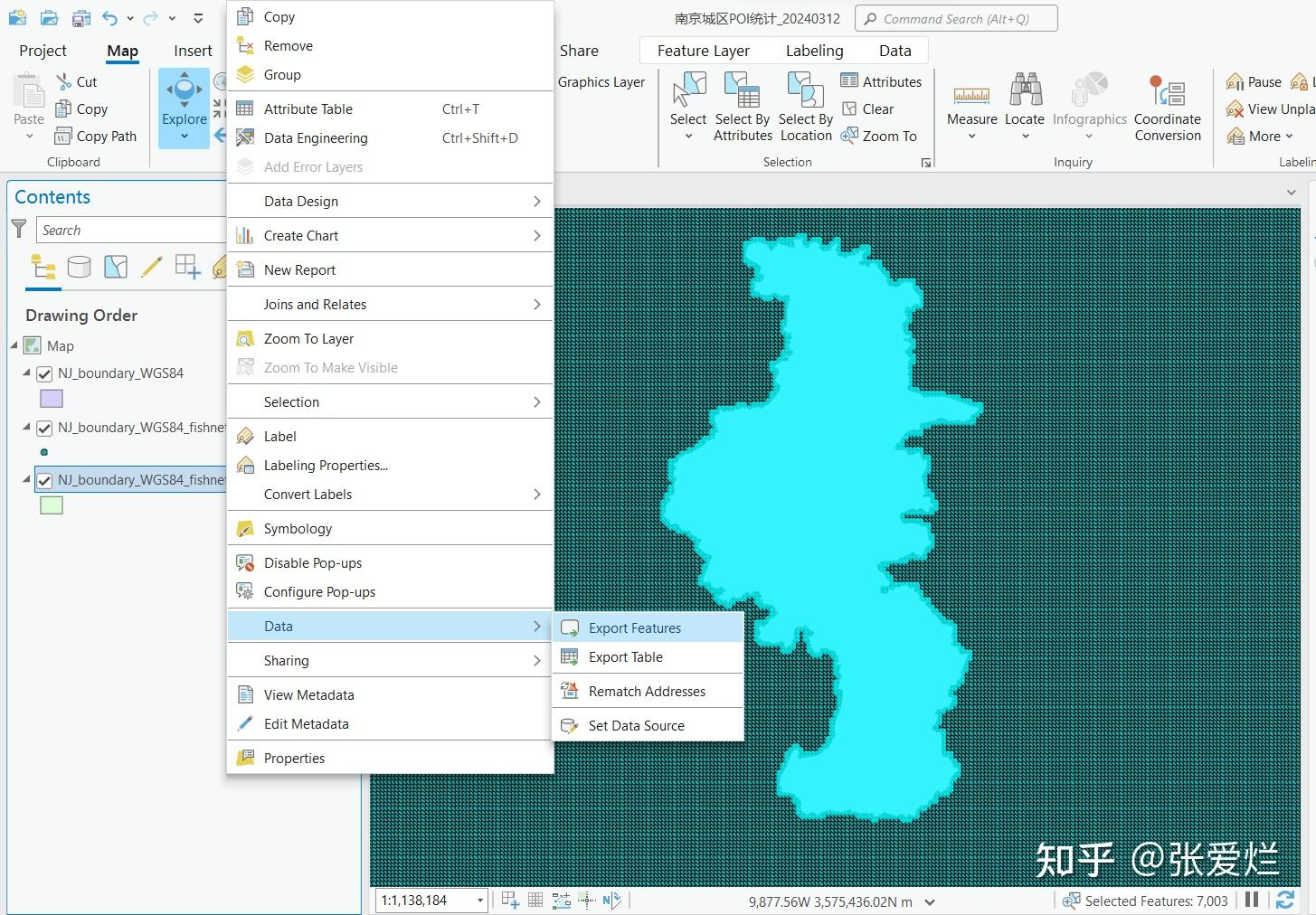The height and width of the screenshot is (915, 1316).
Task: Open the Locate tool
Action: click(x=1024, y=104)
